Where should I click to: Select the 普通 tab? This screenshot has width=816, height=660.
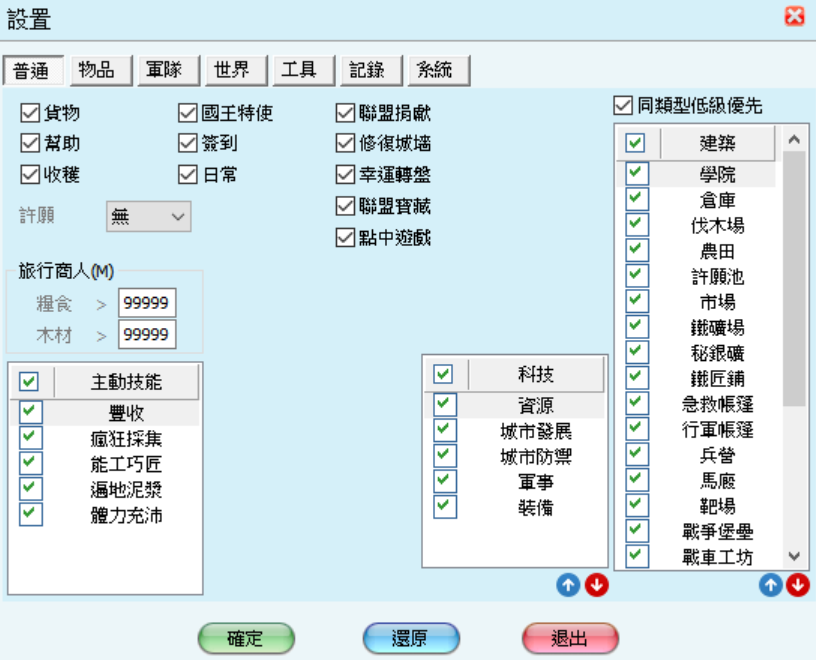tap(33, 70)
